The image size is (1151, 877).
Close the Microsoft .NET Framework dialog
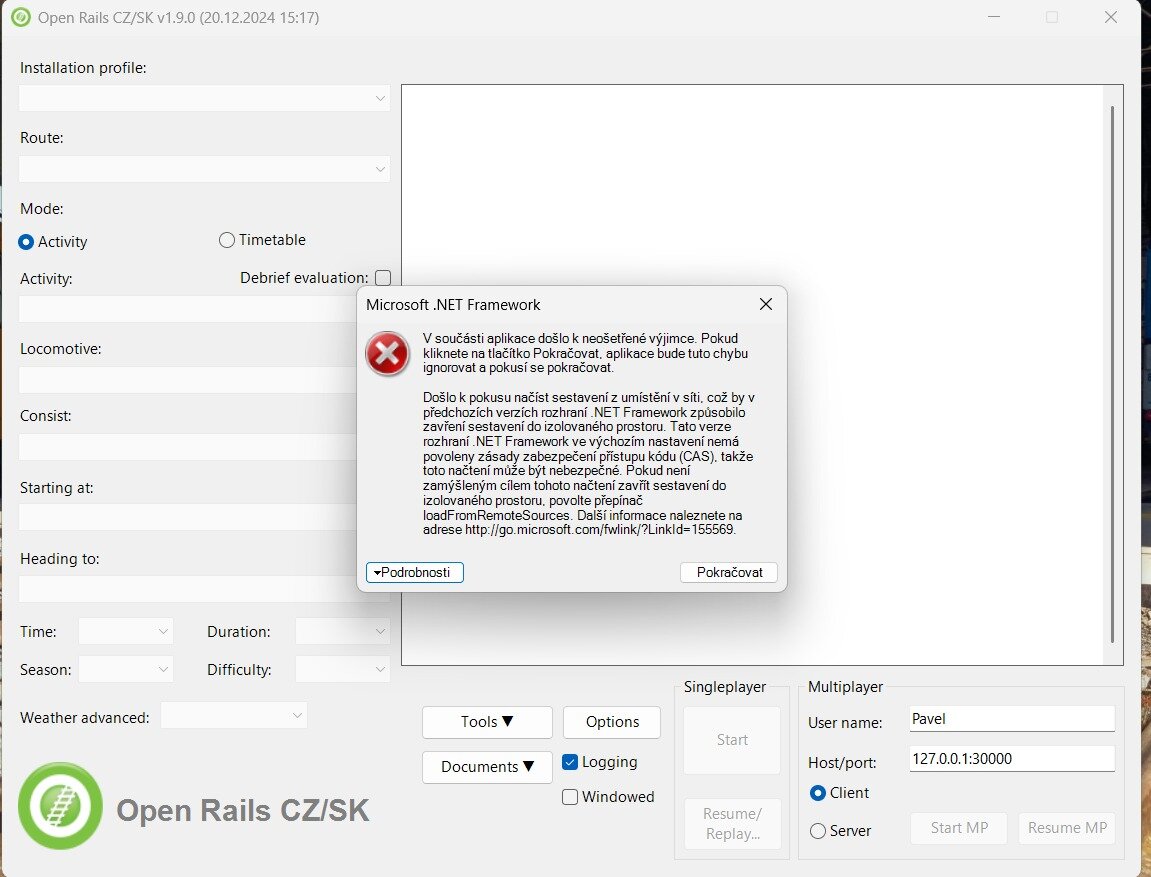pyautogui.click(x=765, y=304)
